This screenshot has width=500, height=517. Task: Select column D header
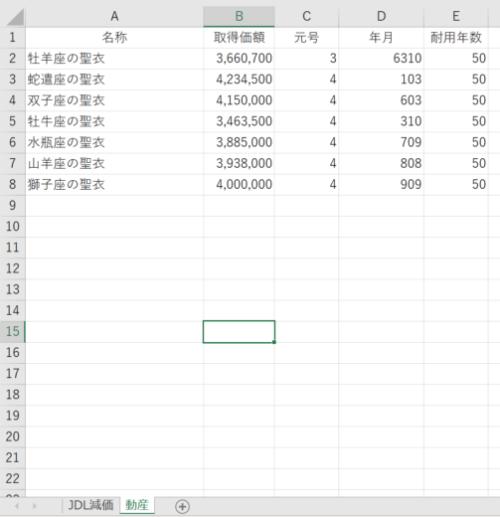coord(381,16)
